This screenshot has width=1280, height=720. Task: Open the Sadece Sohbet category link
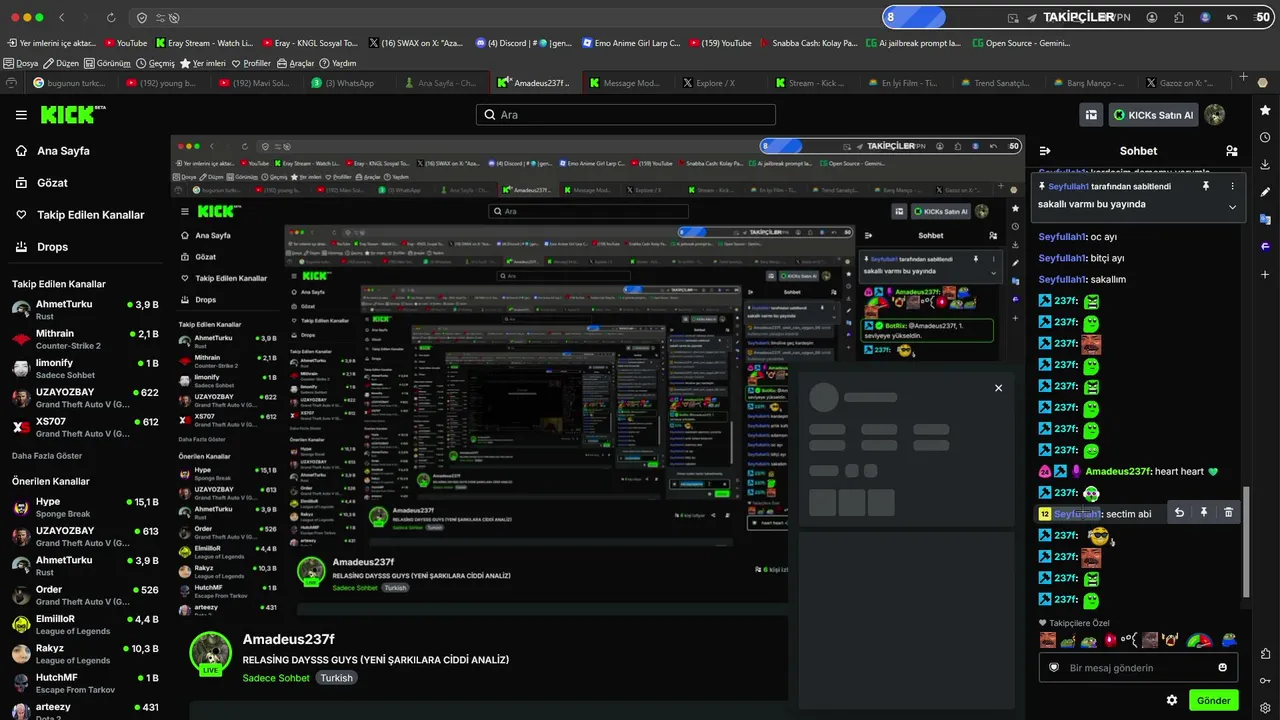[276, 678]
